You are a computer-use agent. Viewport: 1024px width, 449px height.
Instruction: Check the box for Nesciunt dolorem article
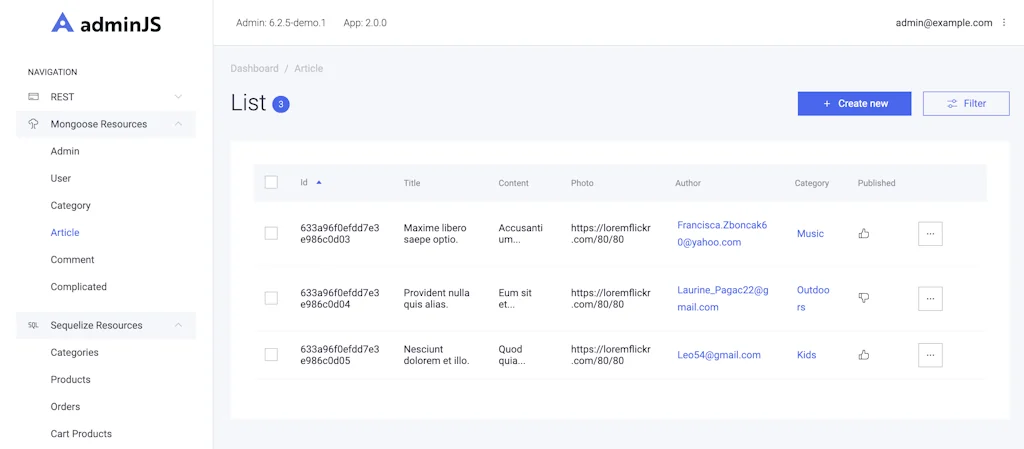(271, 355)
